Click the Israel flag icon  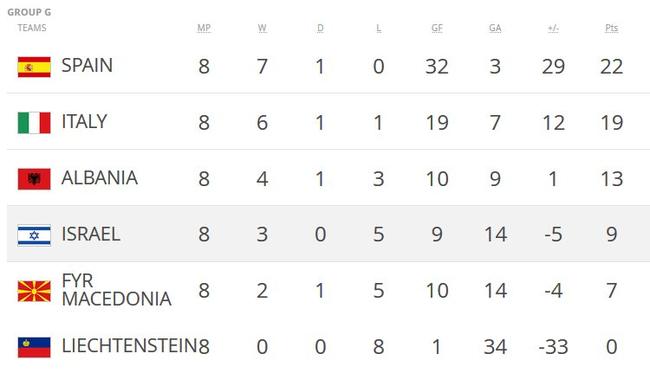click(x=34, y=235)
